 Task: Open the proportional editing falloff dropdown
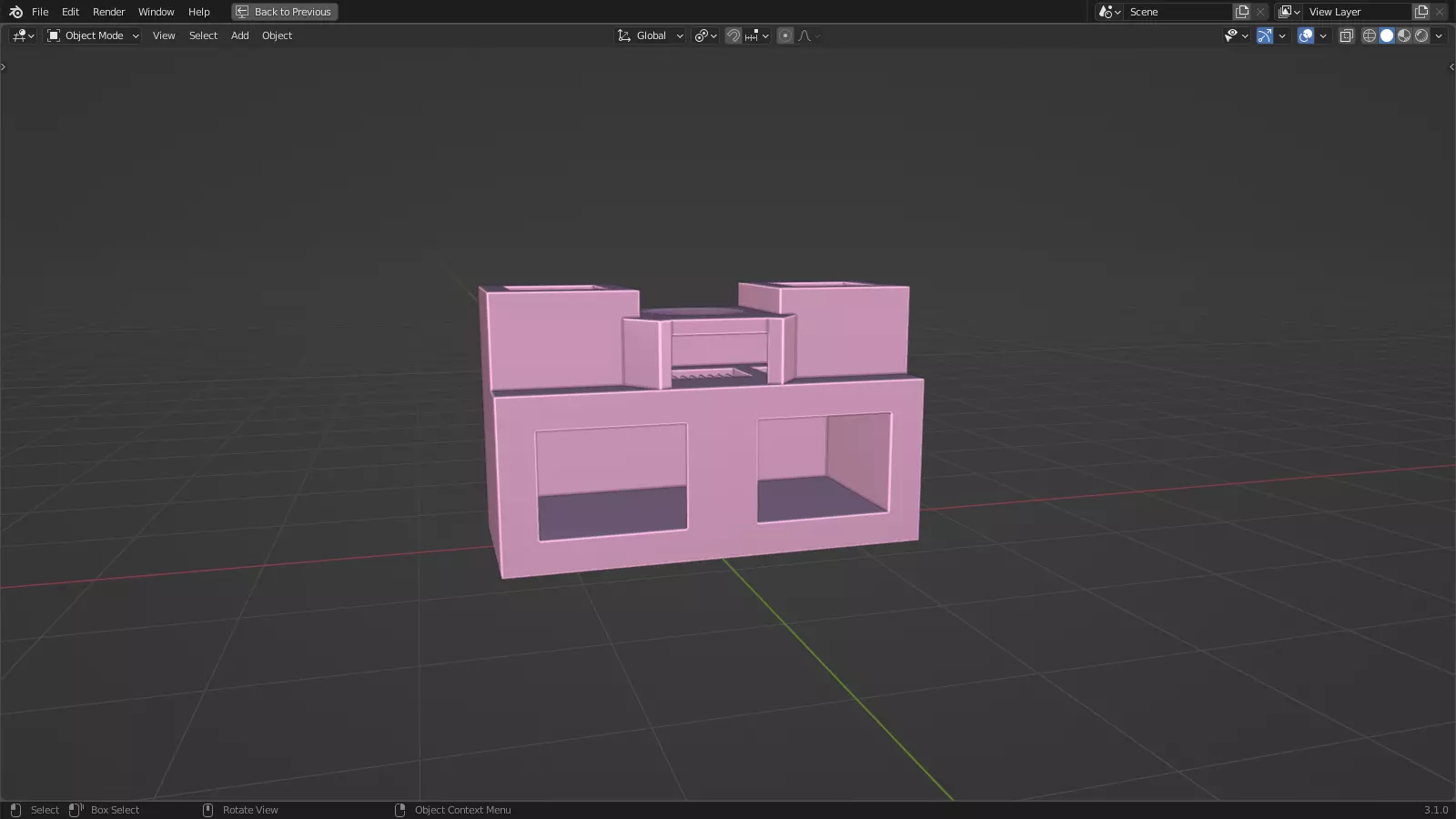coord(809,35)
